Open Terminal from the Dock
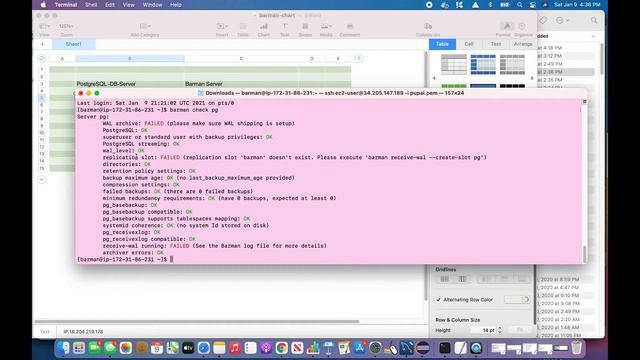Image resolution: width=640 pixels, height=360 pixels. (x=444, y=348)
